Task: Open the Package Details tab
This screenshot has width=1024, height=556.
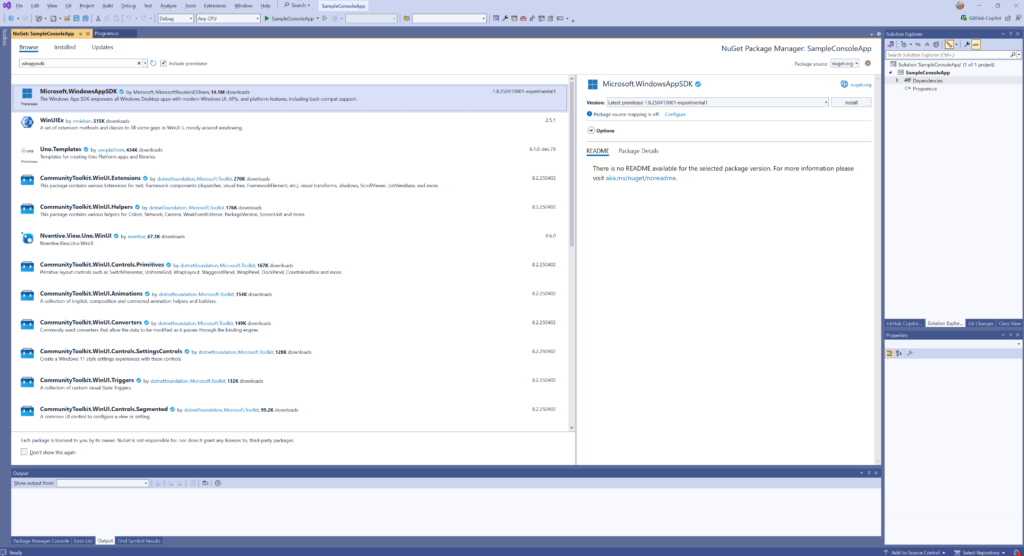Action: pyautogui.click(x=638, y=151)
